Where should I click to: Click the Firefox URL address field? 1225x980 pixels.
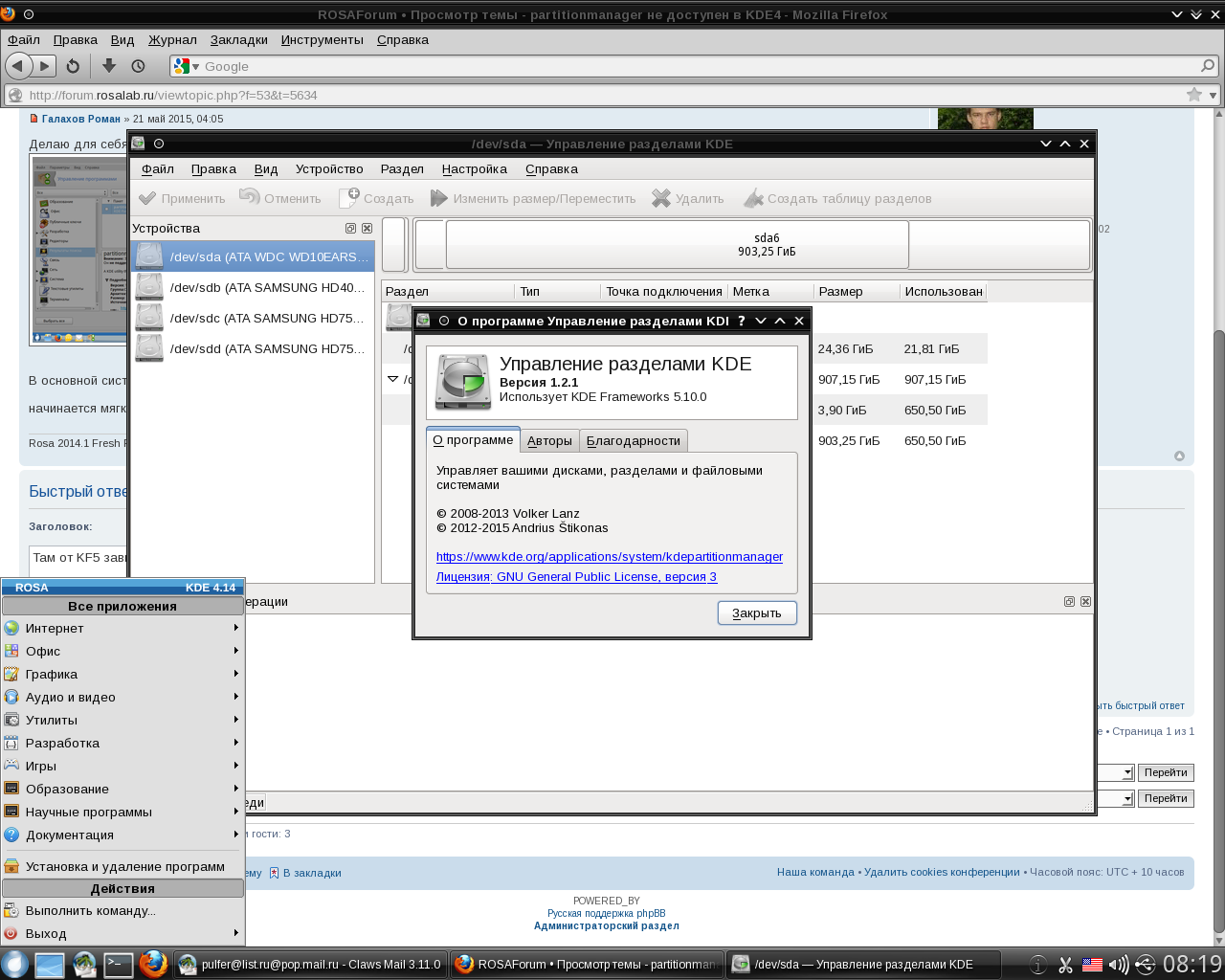[603, 95]
